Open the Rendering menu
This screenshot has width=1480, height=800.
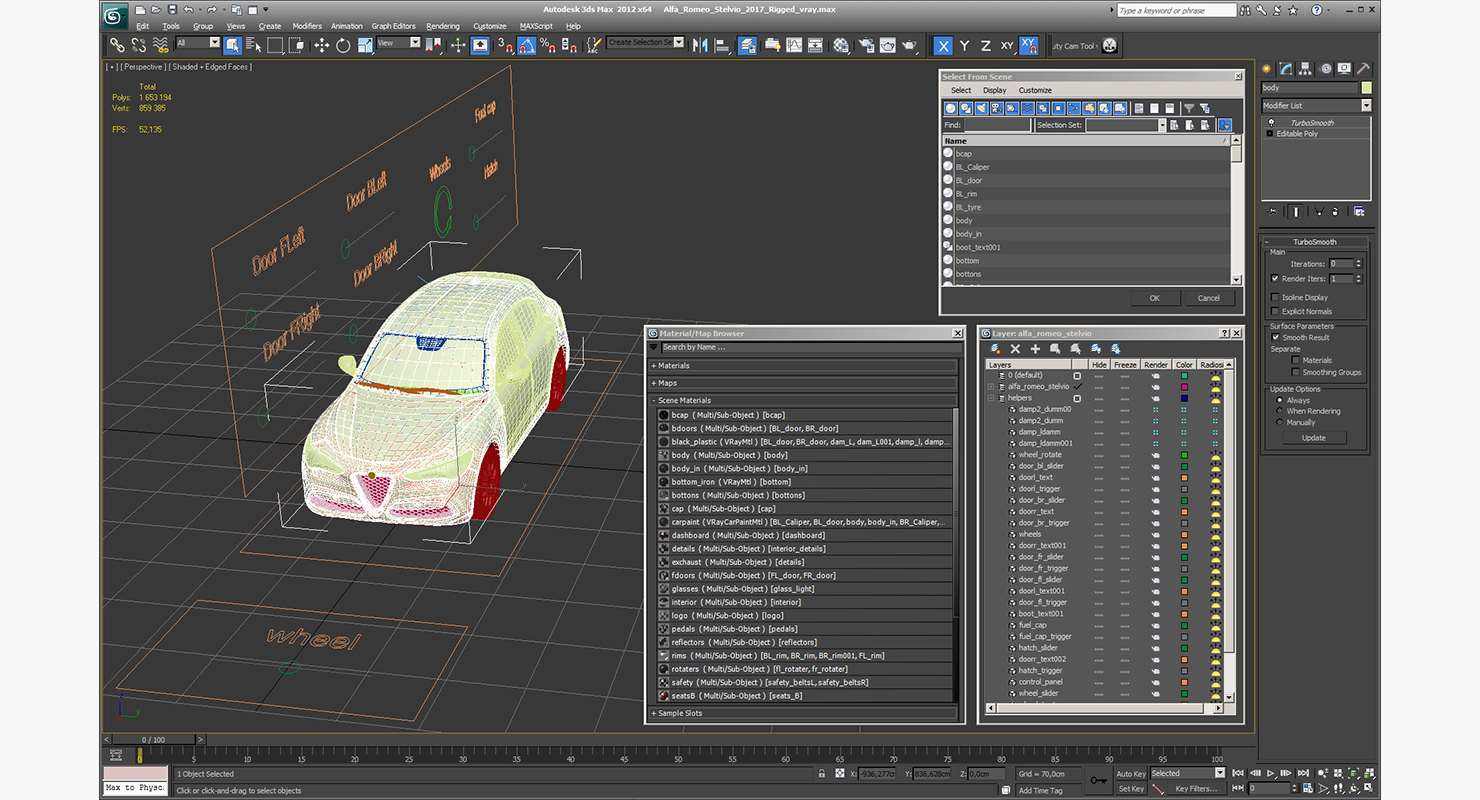coord(443,26)
